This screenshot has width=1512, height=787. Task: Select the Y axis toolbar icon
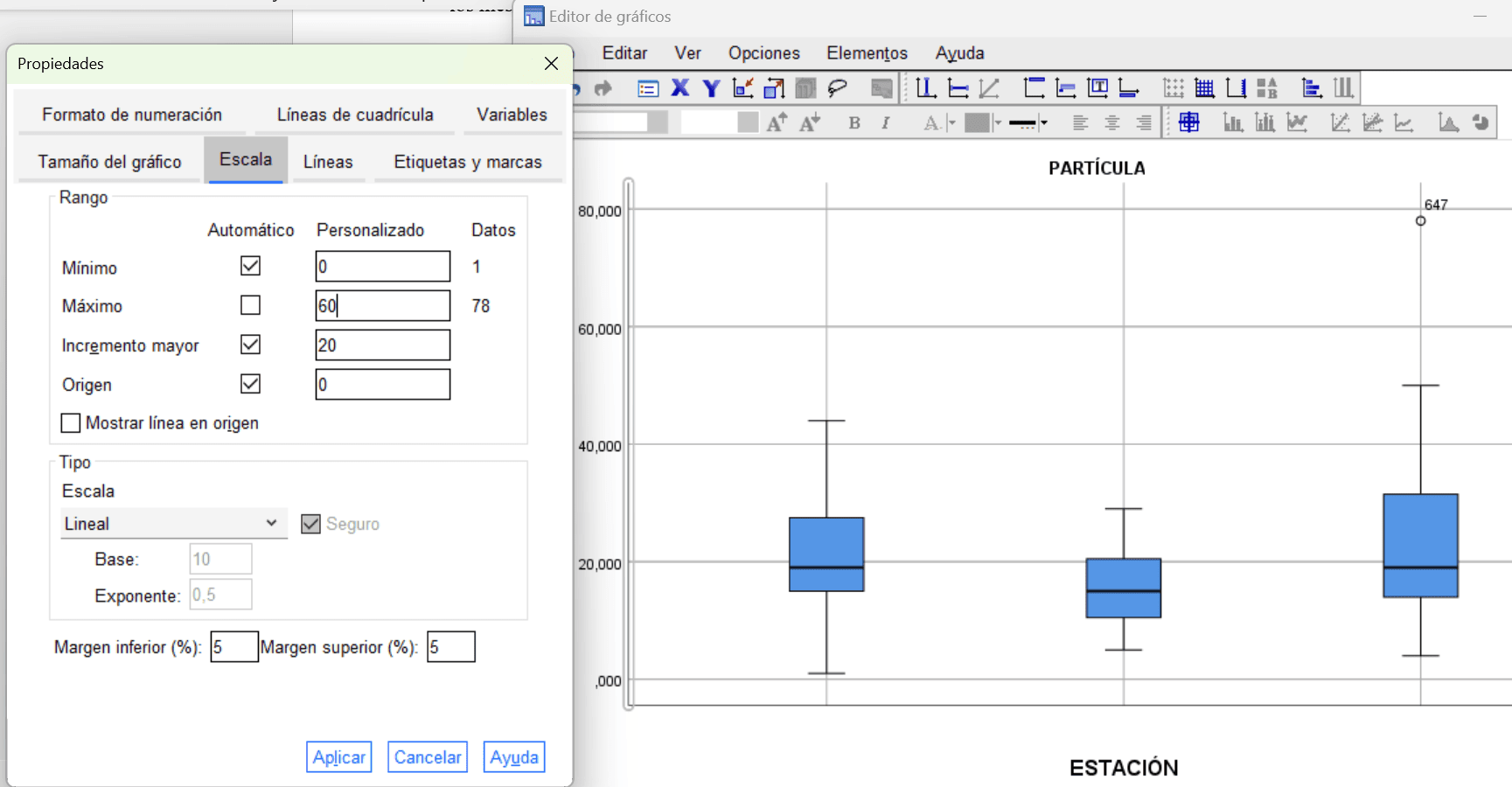click(711, 88)
